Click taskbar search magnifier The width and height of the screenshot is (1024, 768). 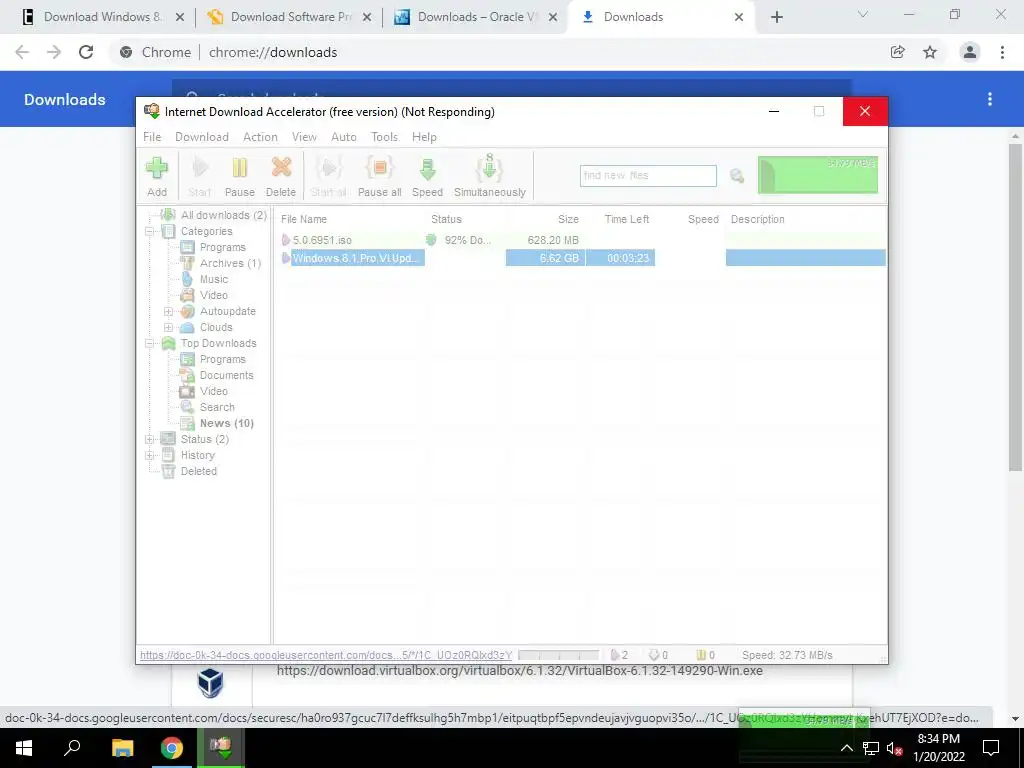click(72, 748)
